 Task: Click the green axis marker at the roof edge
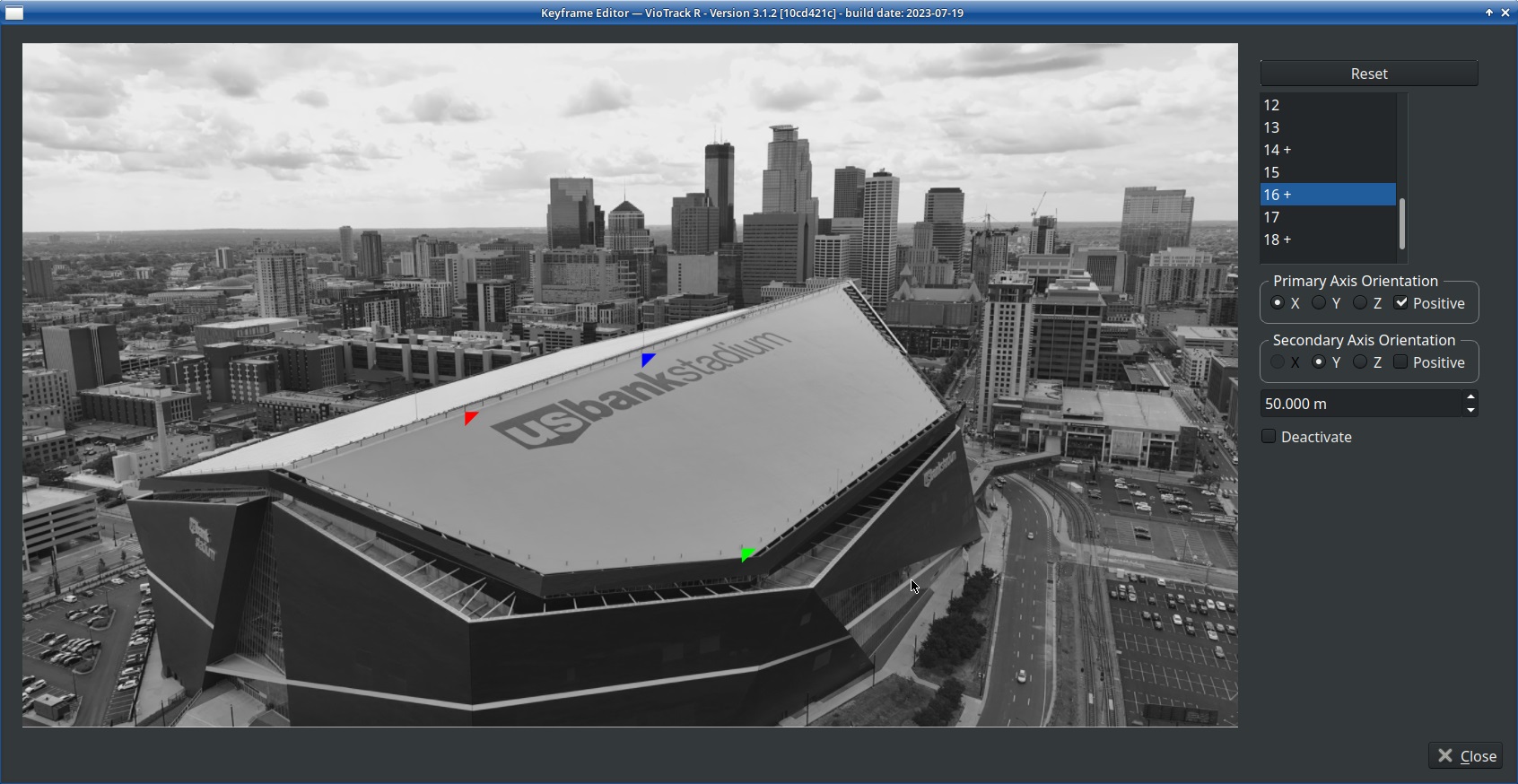747,554
